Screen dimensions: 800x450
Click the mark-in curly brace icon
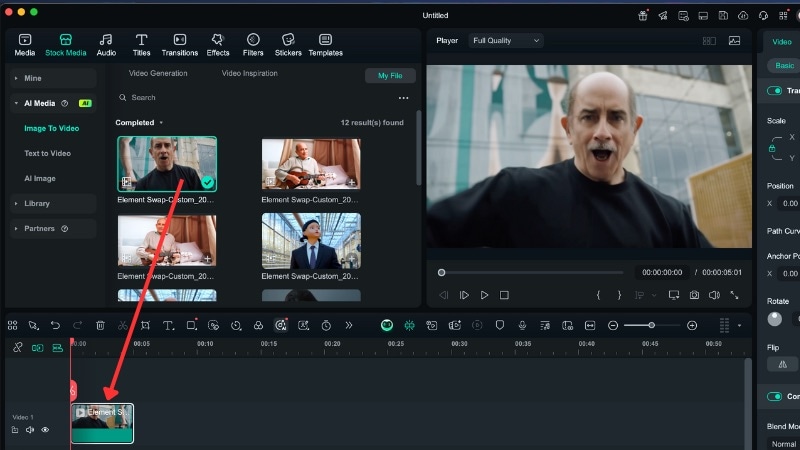pos(598,295)
